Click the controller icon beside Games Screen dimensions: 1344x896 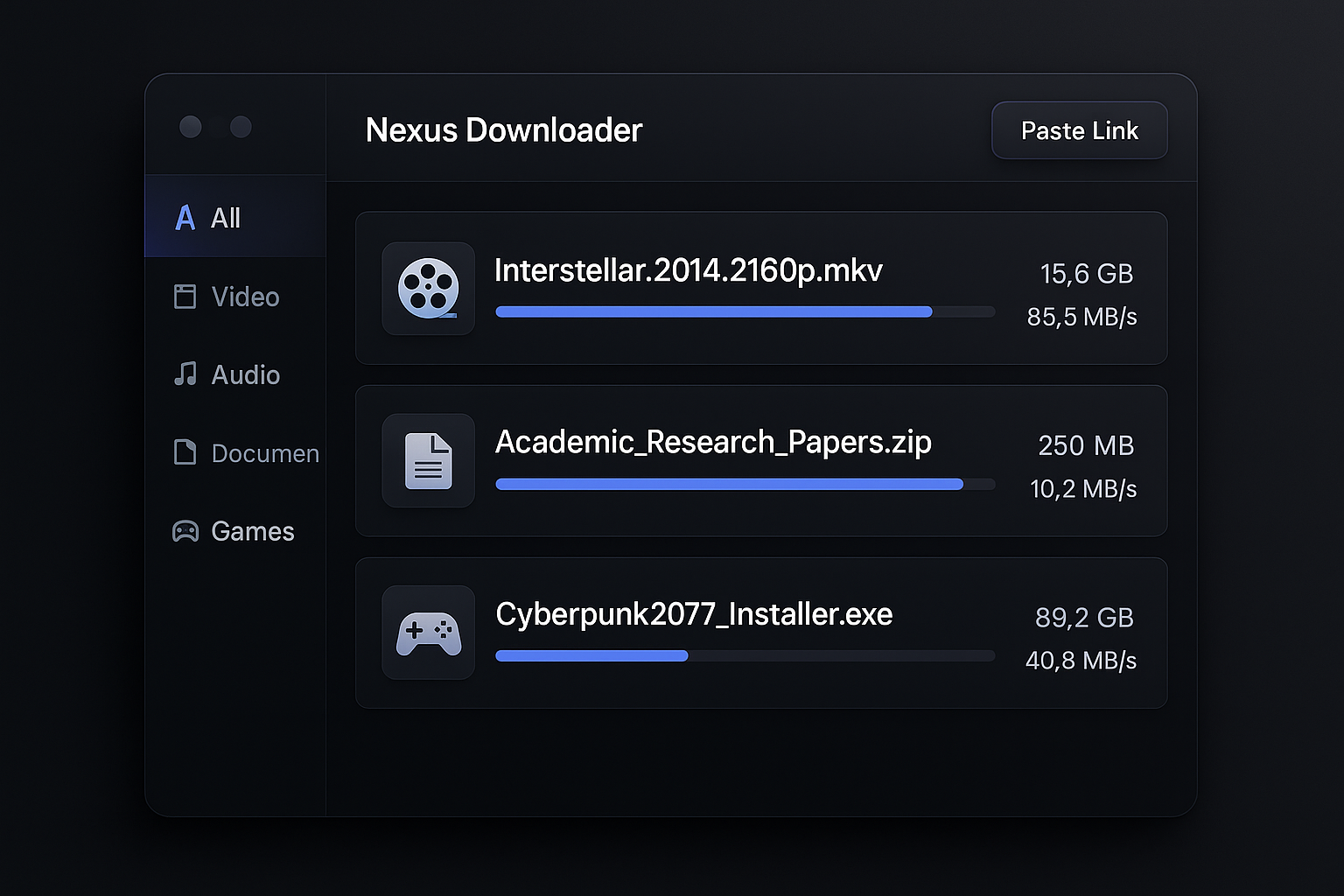tap(185, 530)
